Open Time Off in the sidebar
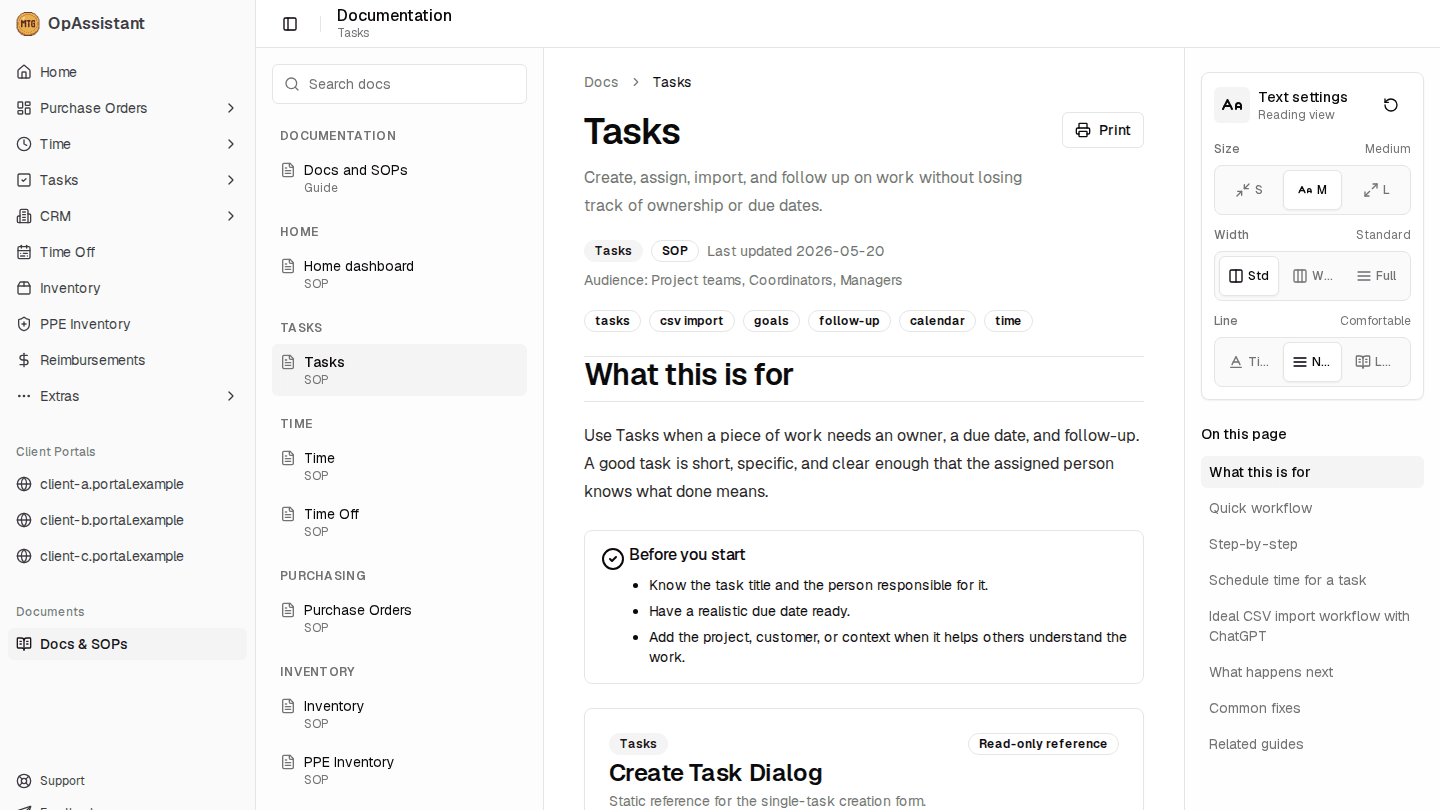 click(128, 252)
